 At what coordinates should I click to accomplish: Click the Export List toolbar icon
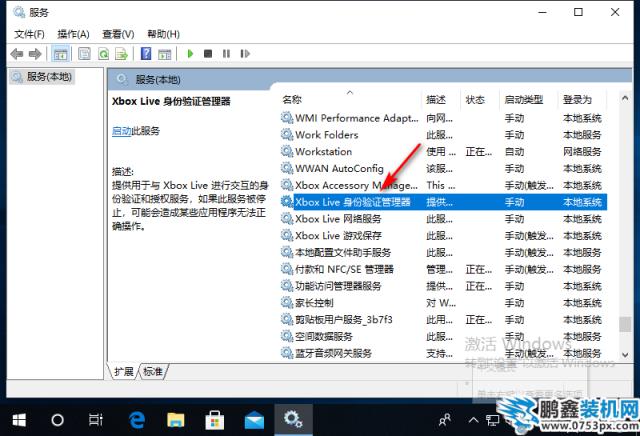[122, 54]
